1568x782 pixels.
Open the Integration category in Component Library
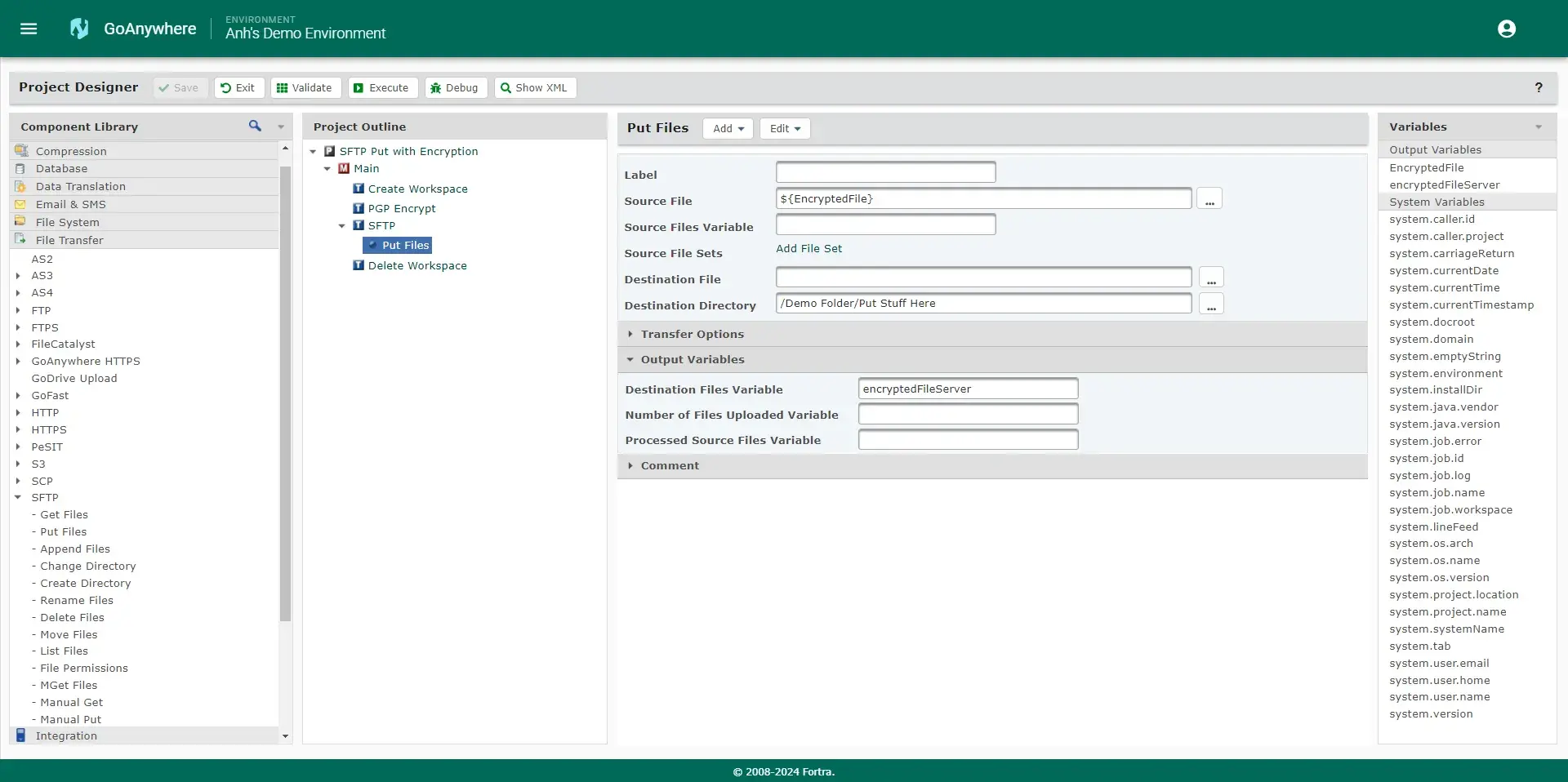coord(66,735)
